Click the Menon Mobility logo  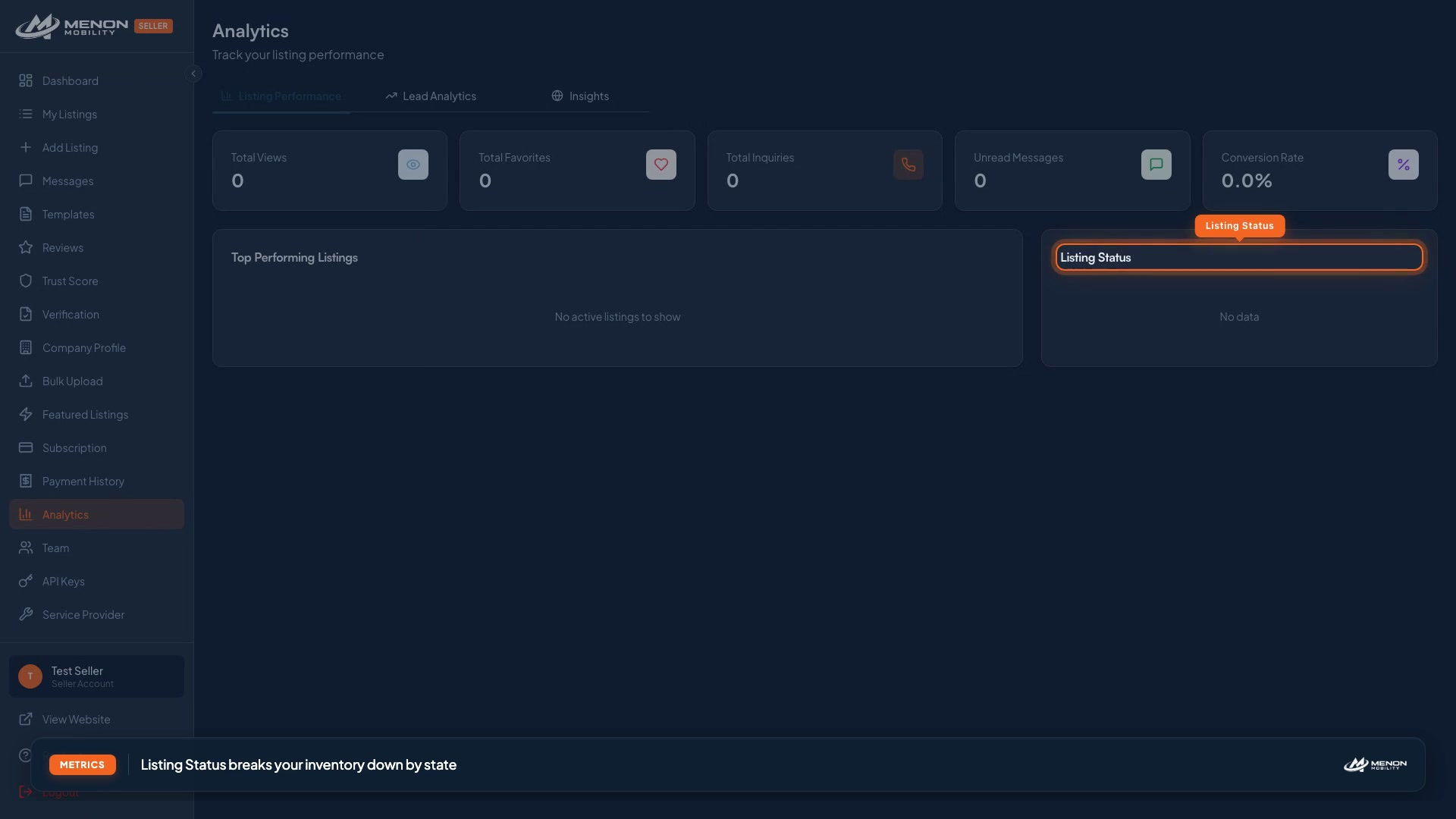coord(72,27)
